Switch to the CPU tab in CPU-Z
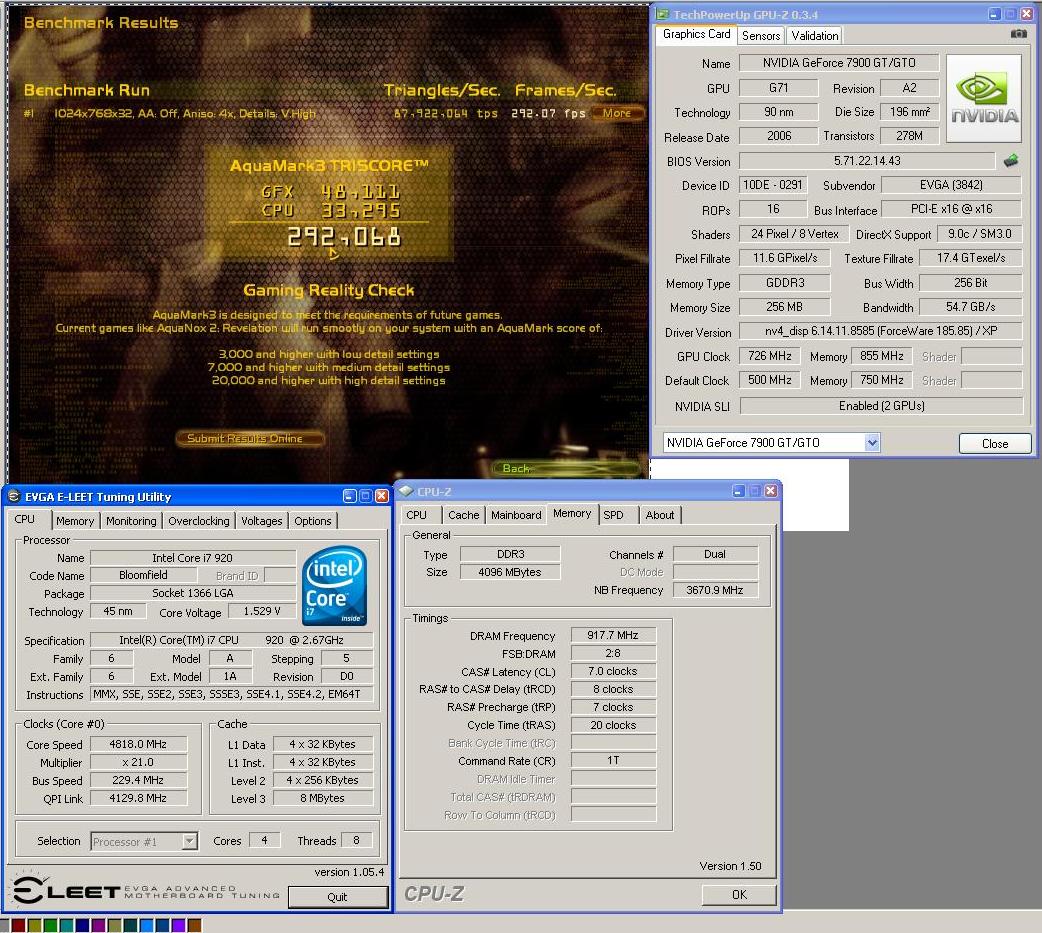1042x933 pixels. 417,515
